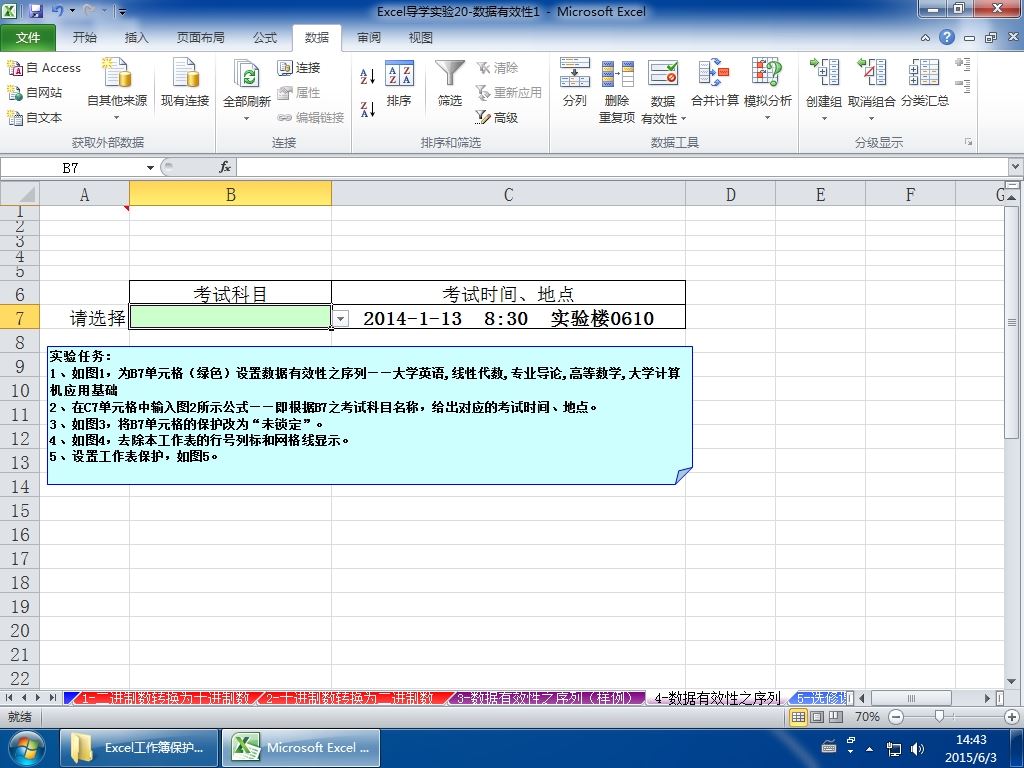Open Excel Help question mark
Image resolution: width=1024 pixels, height=768 pixels.
(x=947, y=37)
